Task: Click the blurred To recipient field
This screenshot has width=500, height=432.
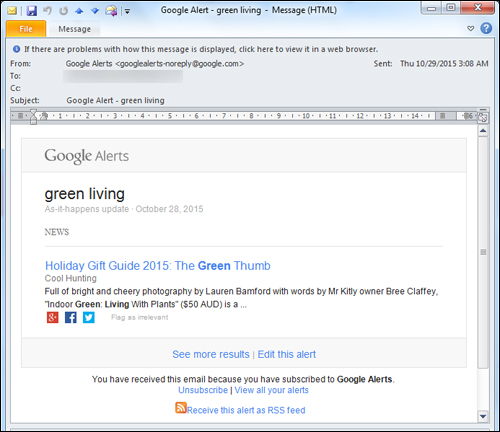Action: (123, 76)
